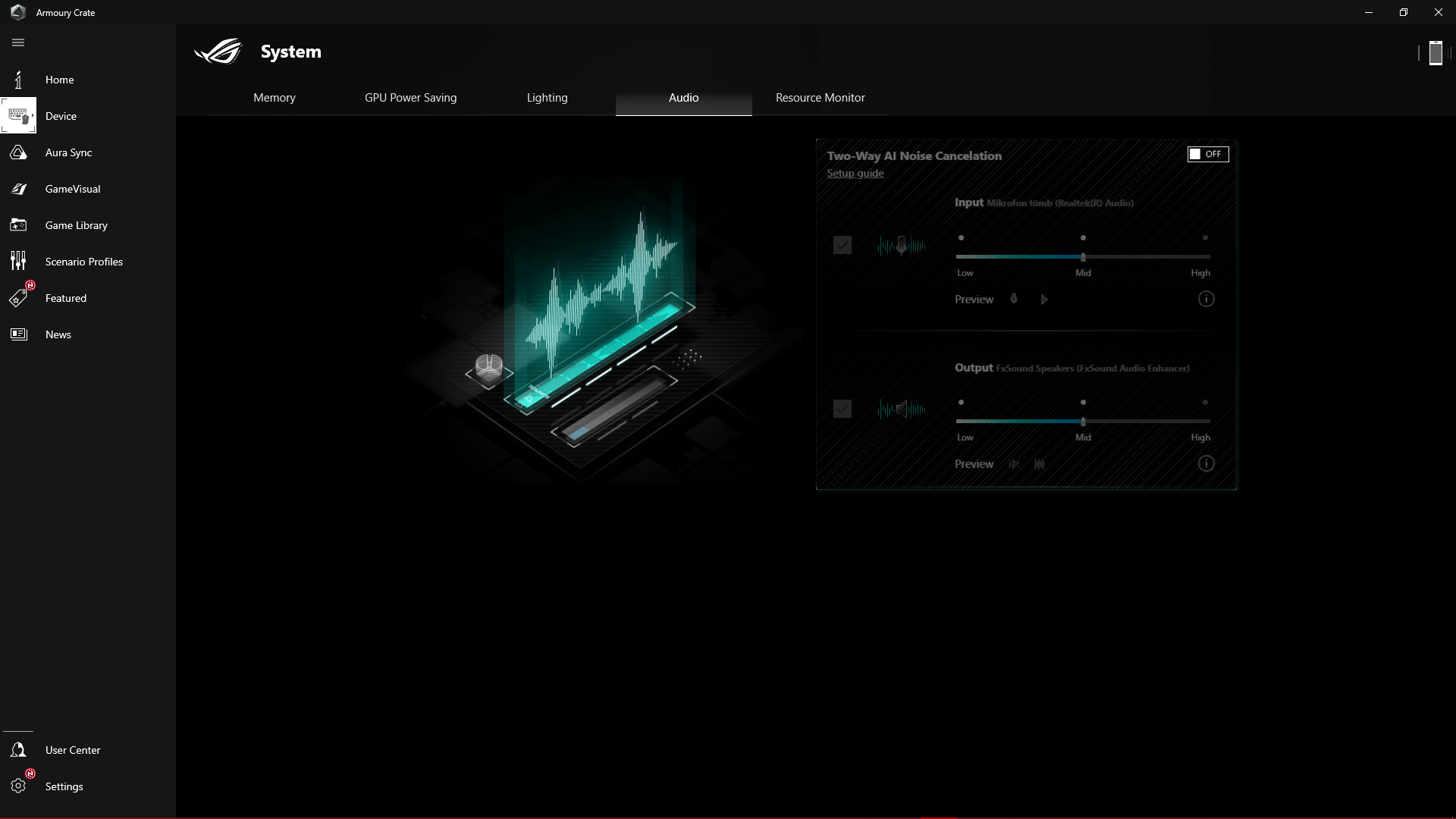The height and width of the screenshot is (819, 1456).
Task: Click the first waveform icon in Output Preview
Action: (1014, 464)
